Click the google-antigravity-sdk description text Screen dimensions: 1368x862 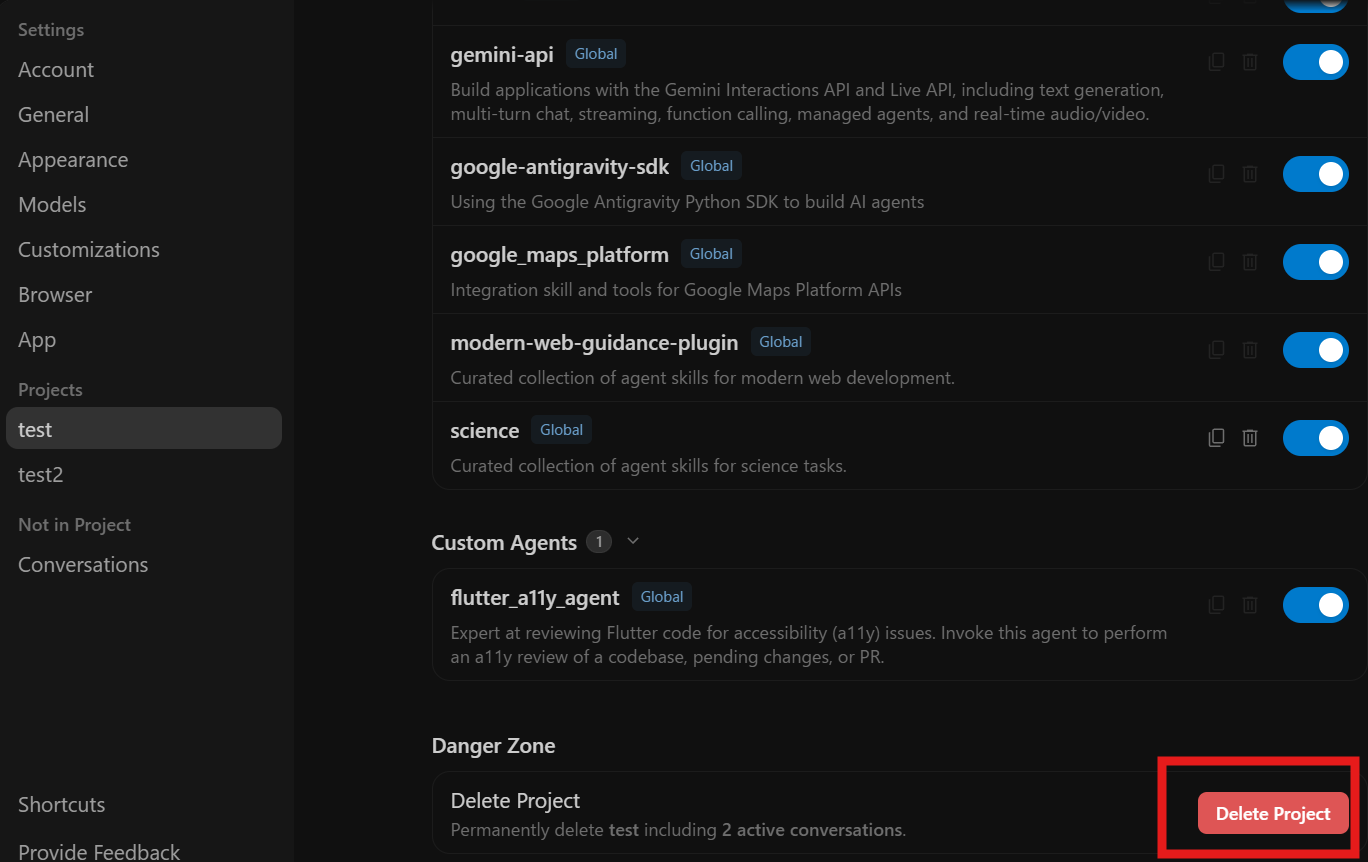pyautogui.click(x=687, y=202)
